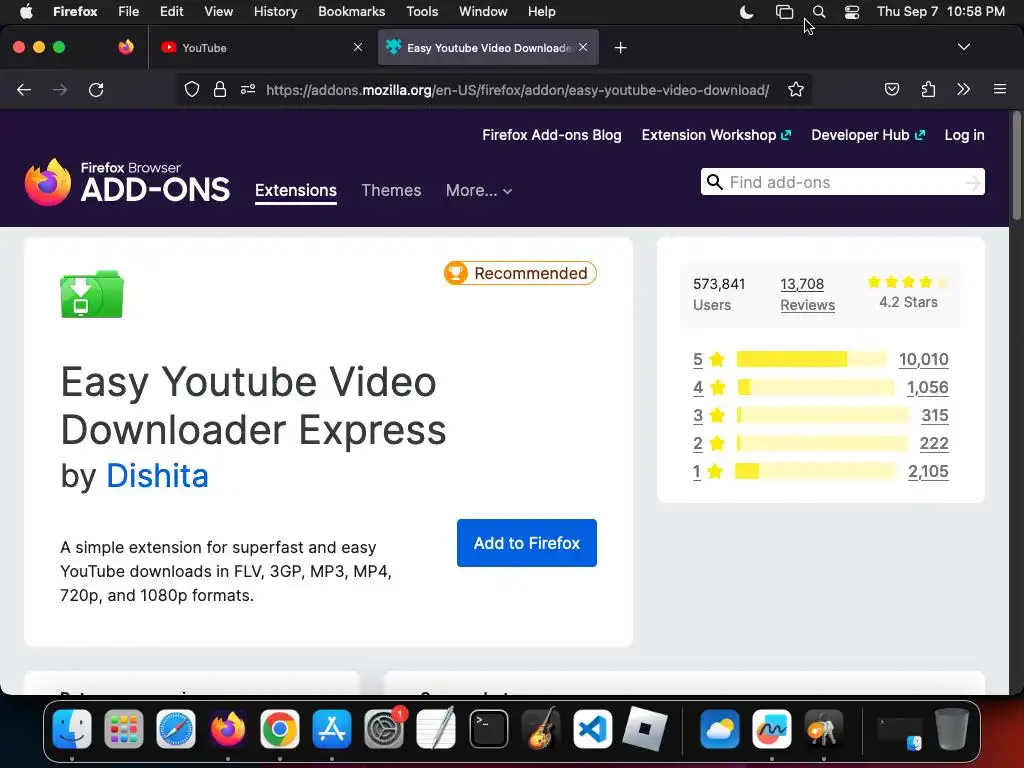Open the Bookmarks menu
Image resolution: width=1024 pixels, height=768 pixels.
(x=351, y=12)
